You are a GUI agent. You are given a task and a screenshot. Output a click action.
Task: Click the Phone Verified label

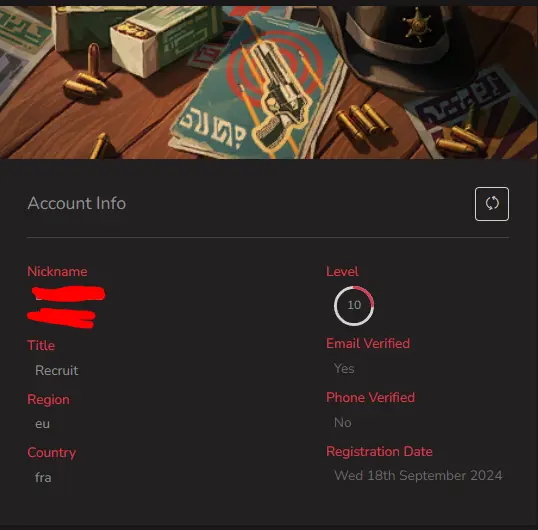pyautogui.click(x=371, y=398)
